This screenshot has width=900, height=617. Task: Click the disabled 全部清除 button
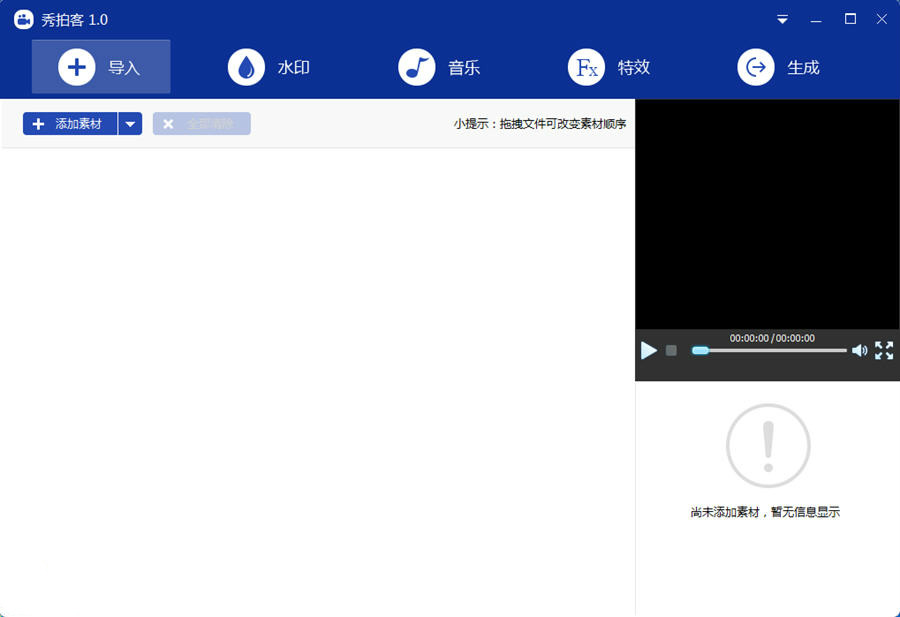[201, 124]
